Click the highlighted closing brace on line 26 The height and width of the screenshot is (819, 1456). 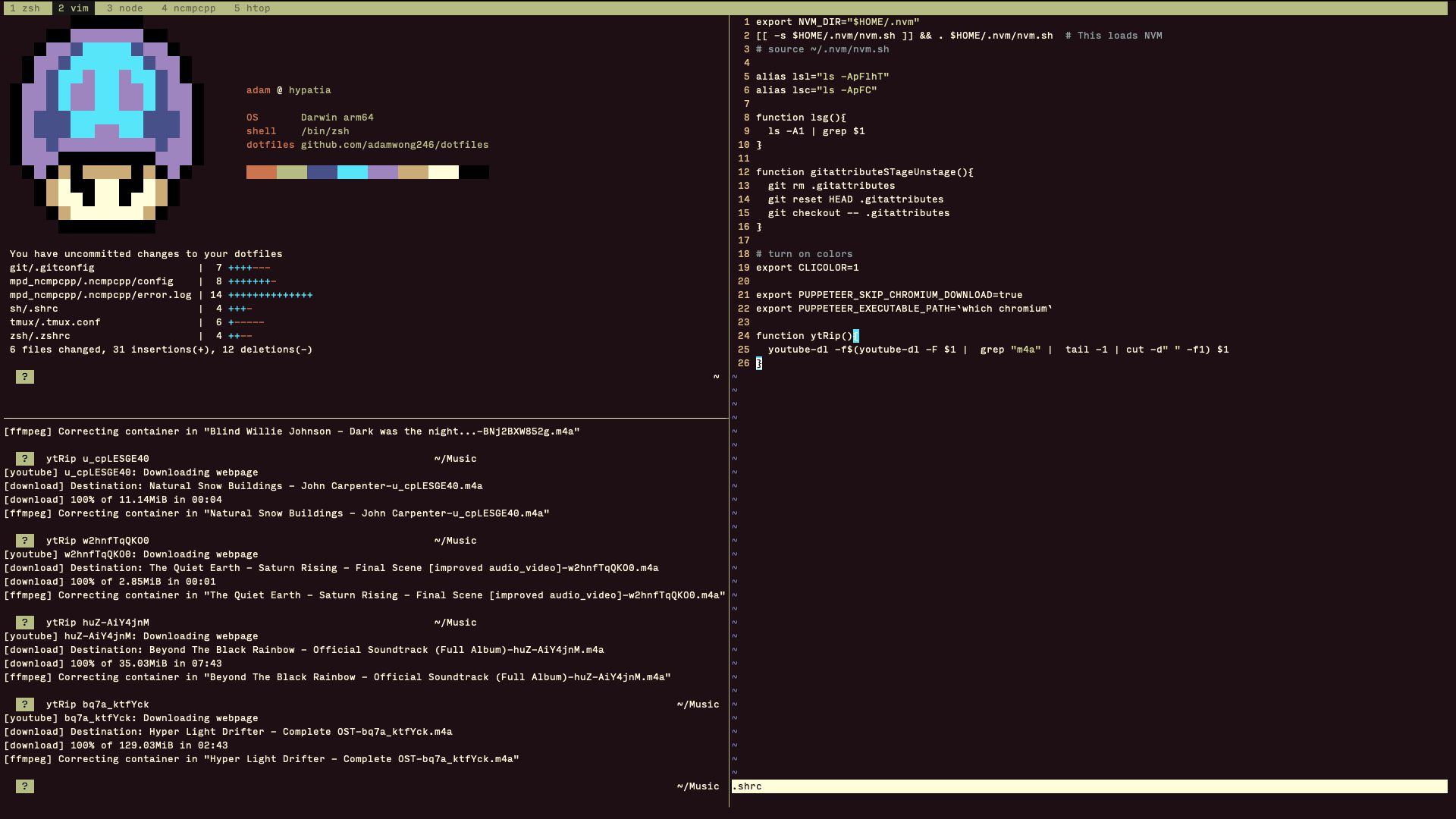759,363
